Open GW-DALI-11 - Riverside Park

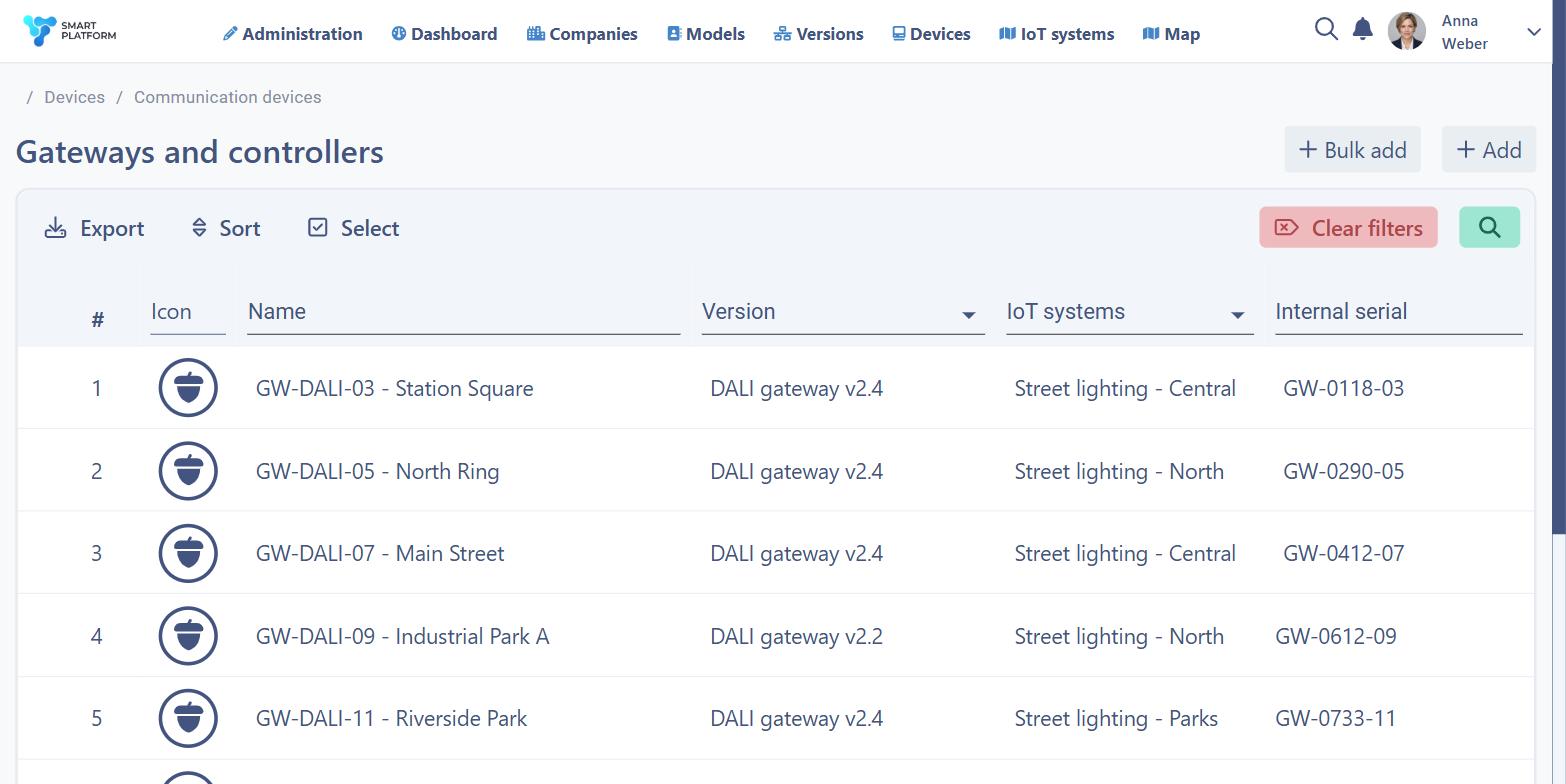click(391, 719)
